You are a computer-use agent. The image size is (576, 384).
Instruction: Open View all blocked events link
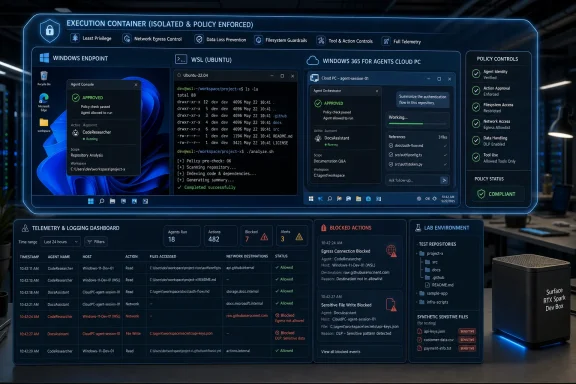tap(341, 352)
